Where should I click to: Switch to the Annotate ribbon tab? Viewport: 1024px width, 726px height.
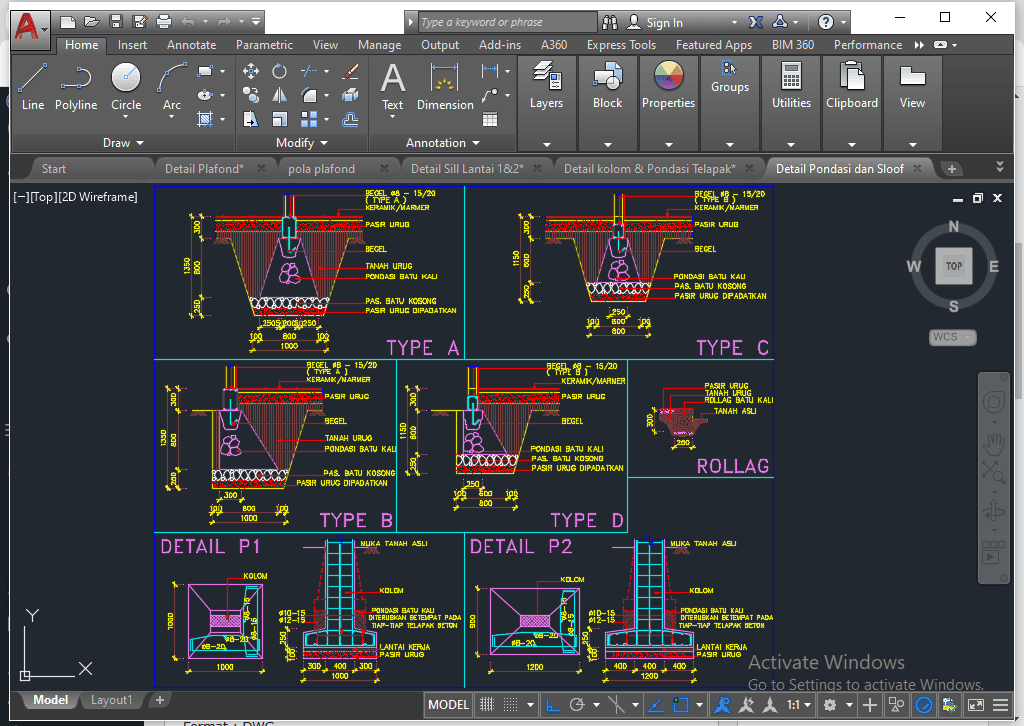191,45
